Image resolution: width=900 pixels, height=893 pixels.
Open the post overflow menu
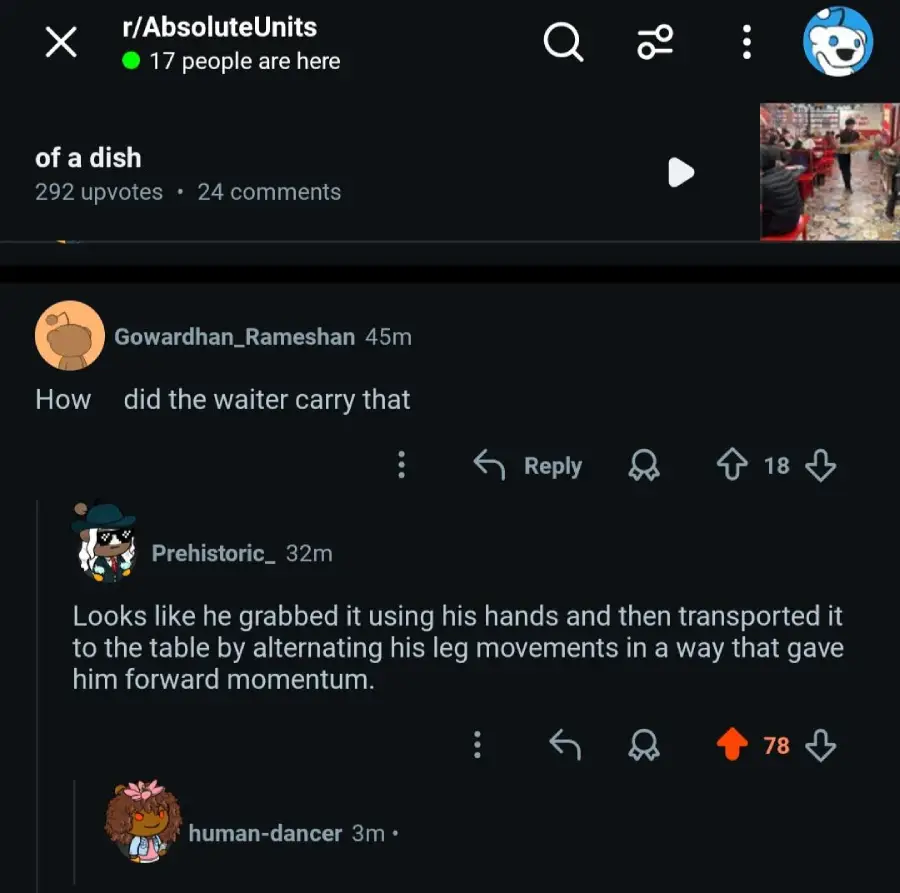[746, 42]
